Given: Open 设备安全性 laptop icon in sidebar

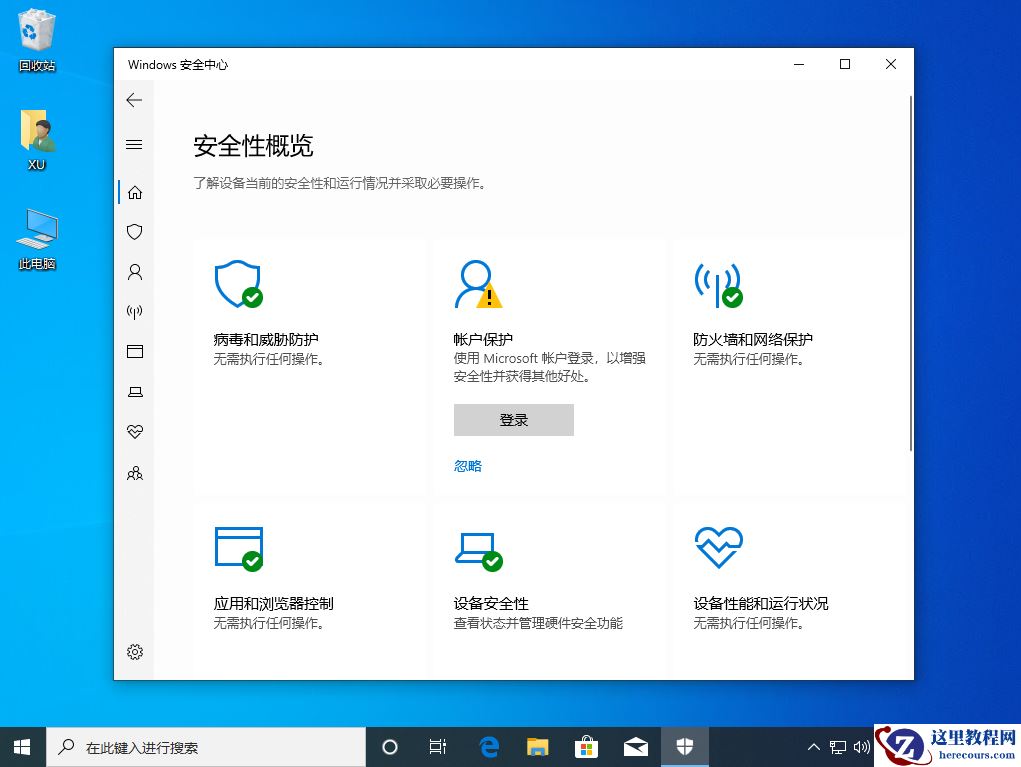Looking at the screenshot, I should coord(135,391).
